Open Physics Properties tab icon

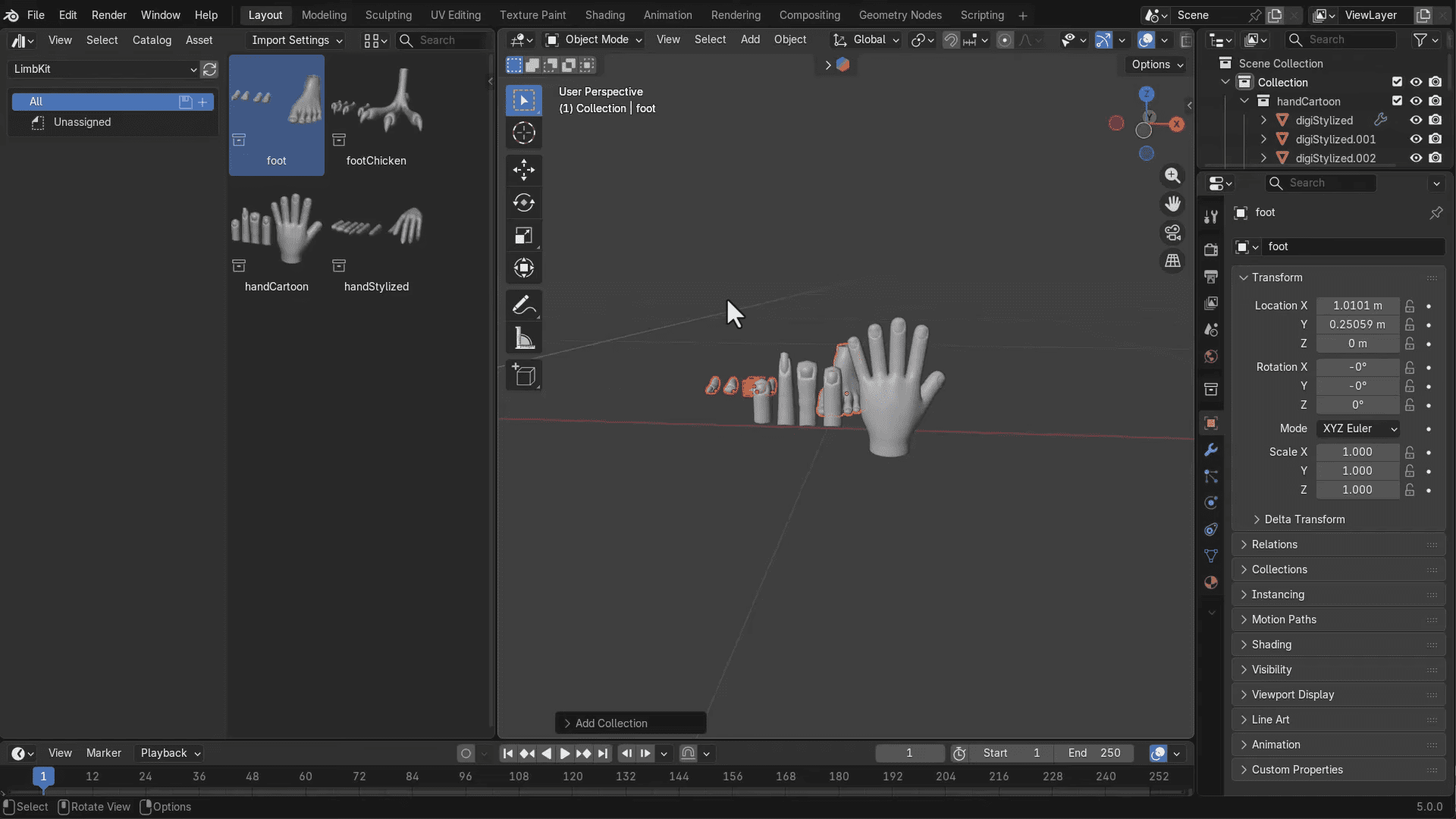(1210, 502)
